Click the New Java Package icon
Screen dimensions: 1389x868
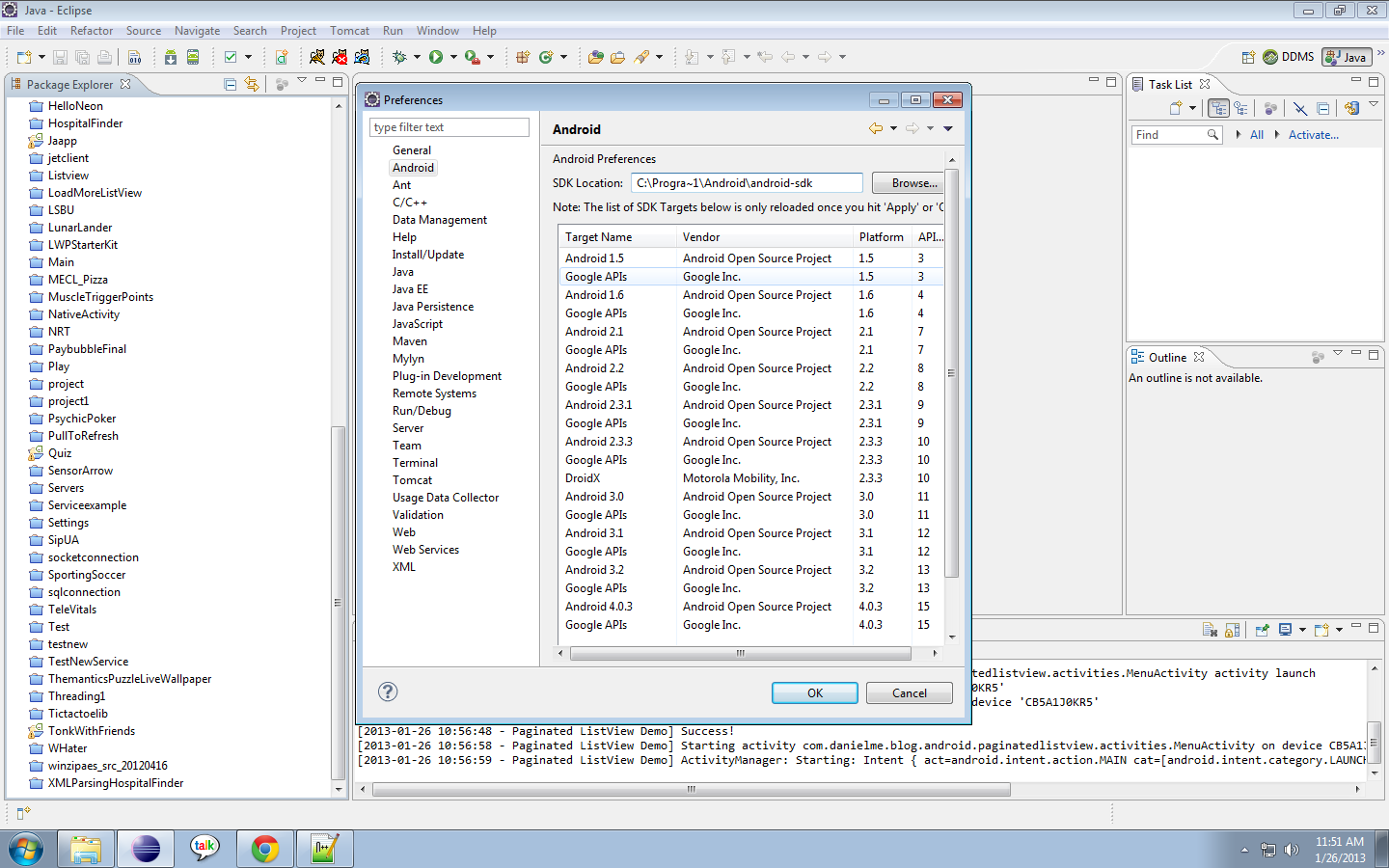pyautogui.click(x=523, y=57)
